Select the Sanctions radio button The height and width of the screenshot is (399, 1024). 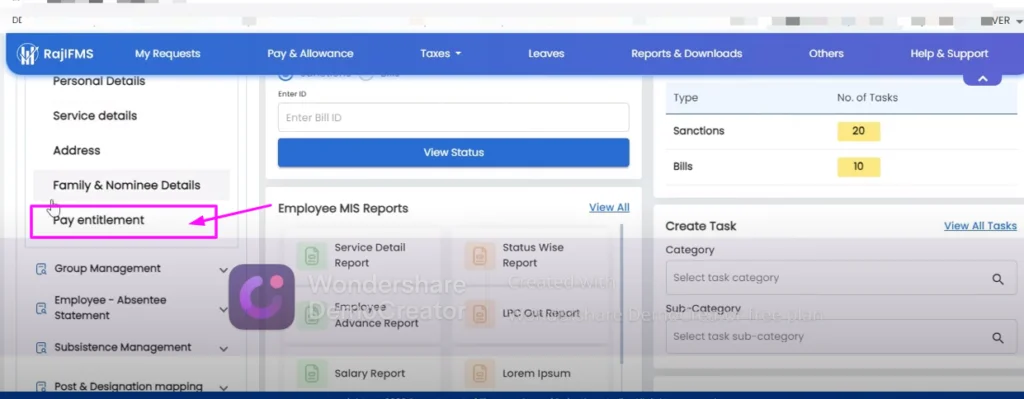tap(285, 74)
